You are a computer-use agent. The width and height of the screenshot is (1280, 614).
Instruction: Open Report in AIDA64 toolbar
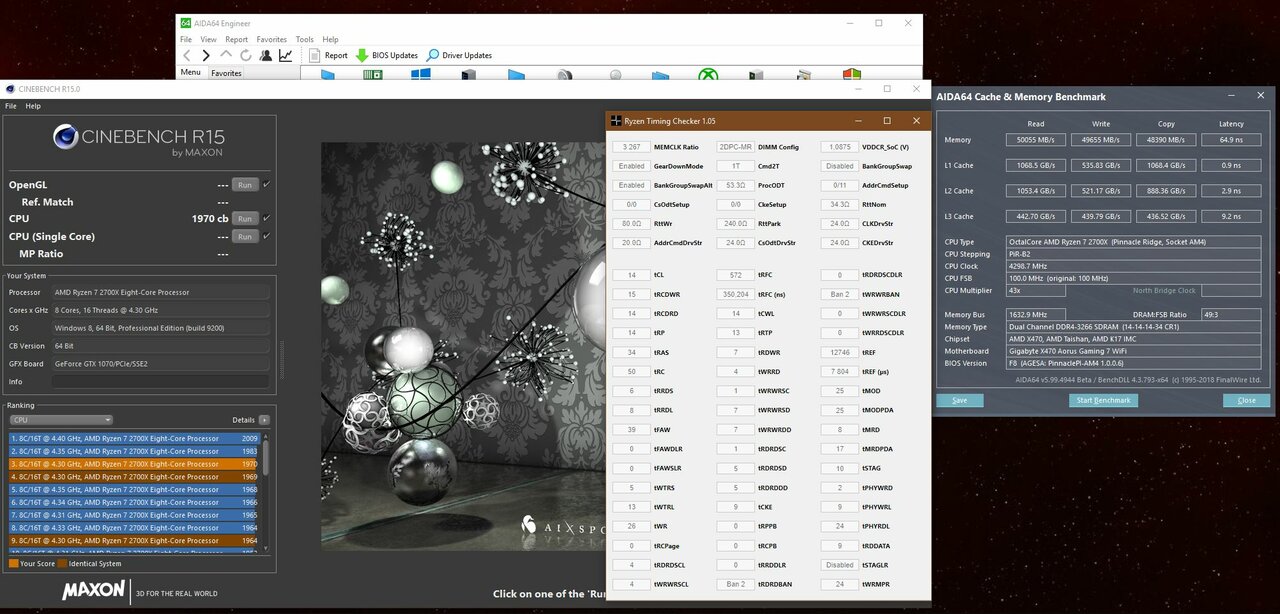[x=329, y=55]
